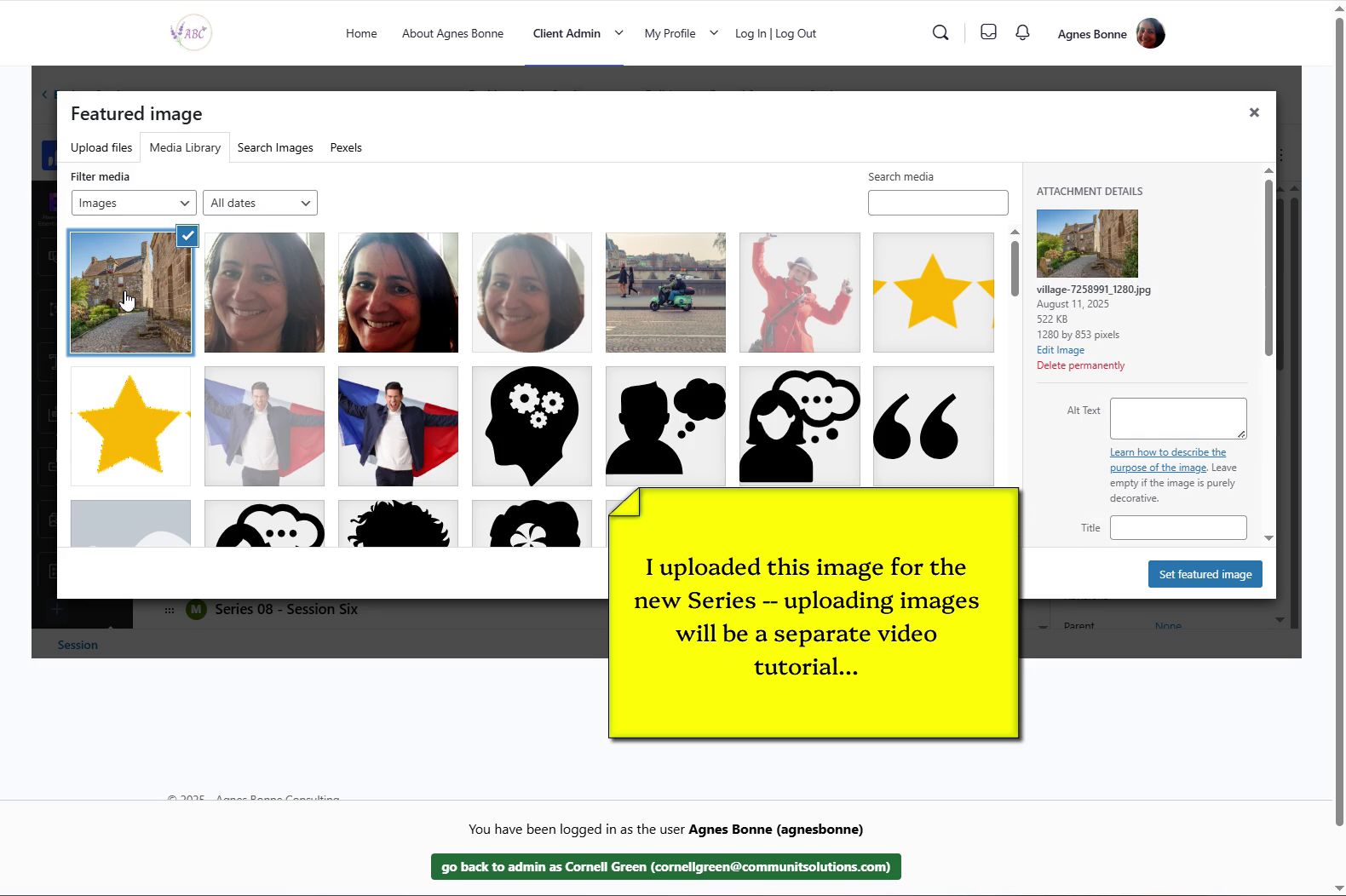This screenshot has width=1346, height=896.
Task: Open the All dates filter dropdown
Action: point(260,203)
